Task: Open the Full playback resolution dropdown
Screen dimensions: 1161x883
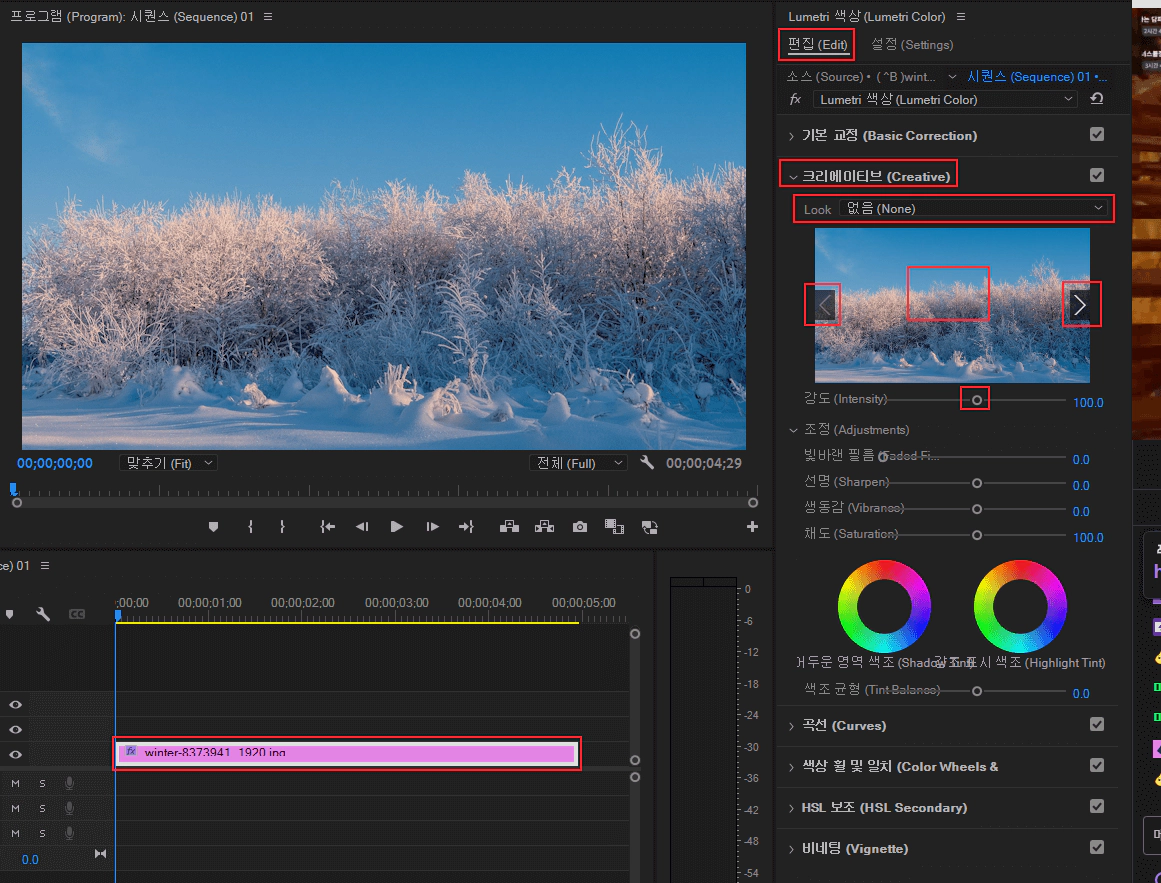Action: click(579, 463)
